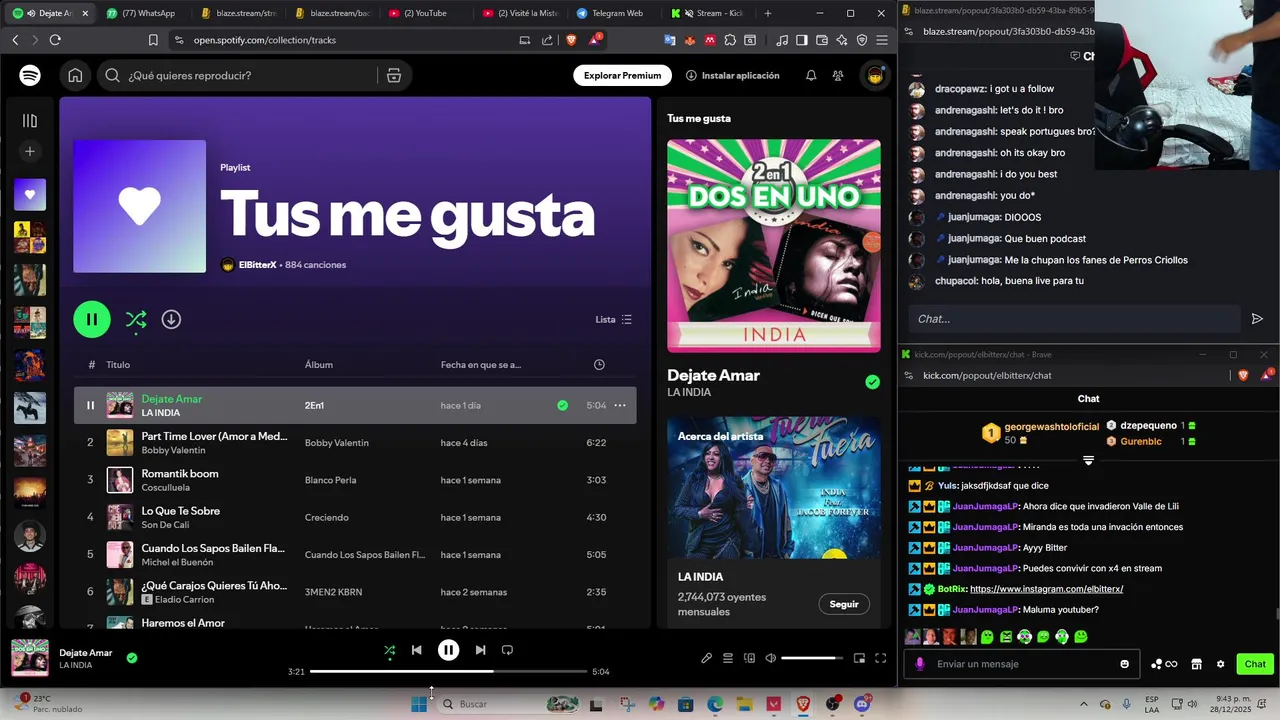Open lyrics microphone icon
Image resolution: width=1280 pixels, height=720 pixels.
[706, 658]
